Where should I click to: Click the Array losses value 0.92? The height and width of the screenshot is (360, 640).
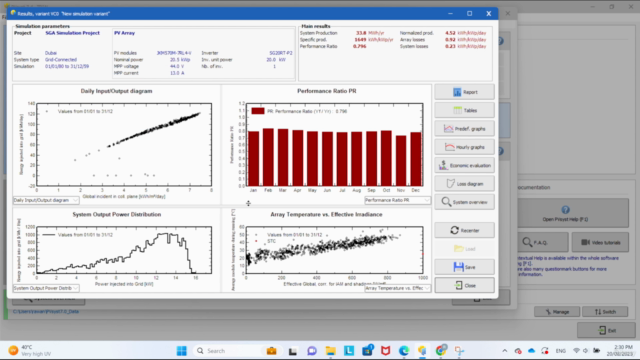point(450,40)
